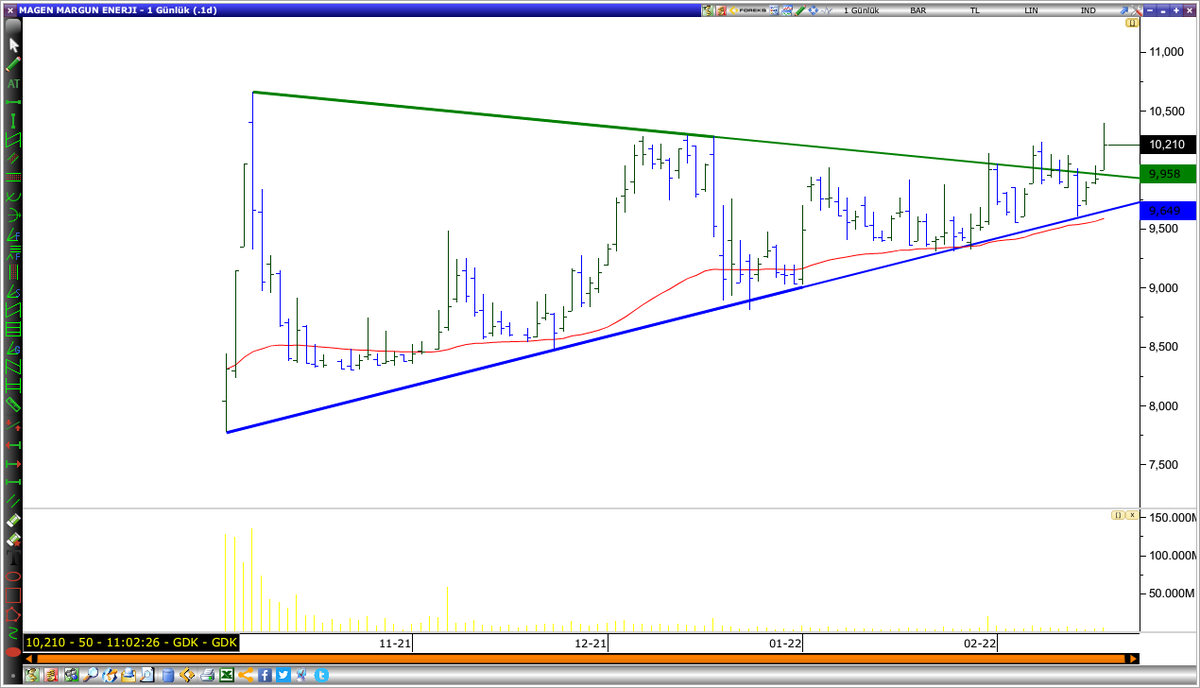Share chart on Facebook
This screenshot has height=688, width=1200.
click(265, 675)
